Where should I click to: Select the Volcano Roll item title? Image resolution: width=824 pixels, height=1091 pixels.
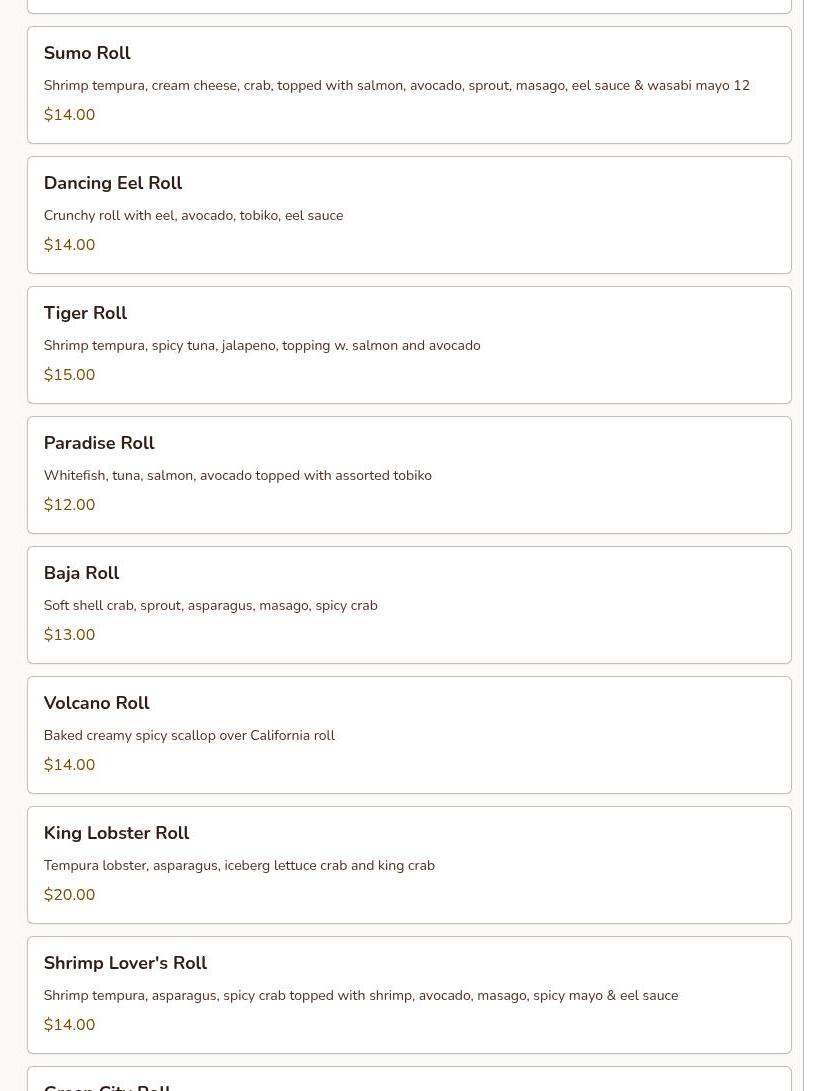point(96,703)
